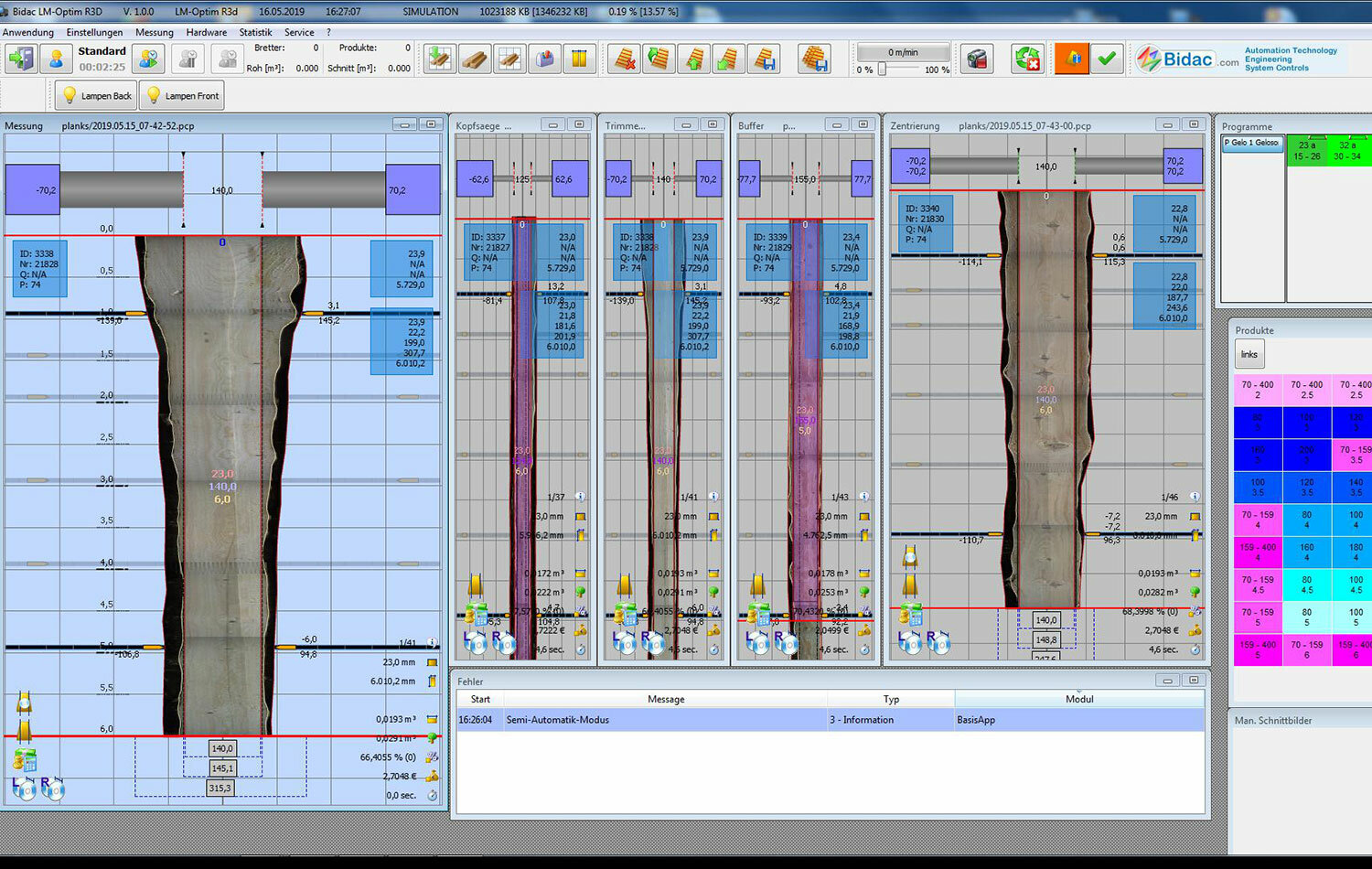Click the plank save icon with diskette
The height and width of the screenshot is (869, 1372).
(766, 58)
